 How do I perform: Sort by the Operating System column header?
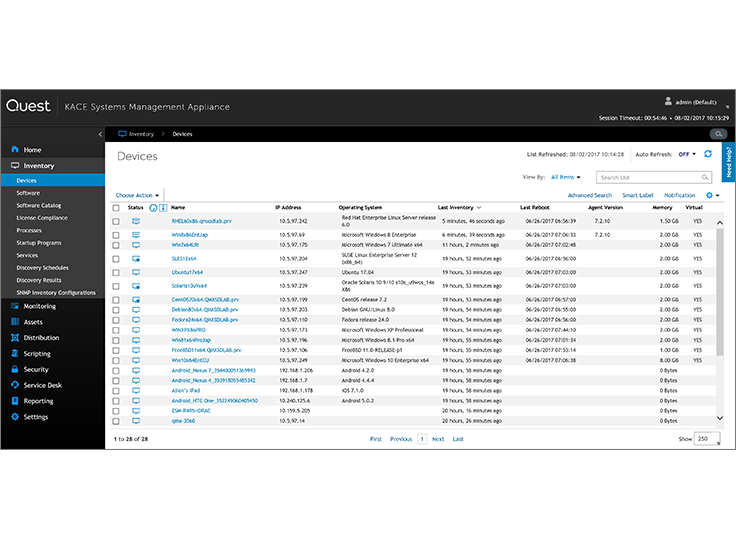360,208
